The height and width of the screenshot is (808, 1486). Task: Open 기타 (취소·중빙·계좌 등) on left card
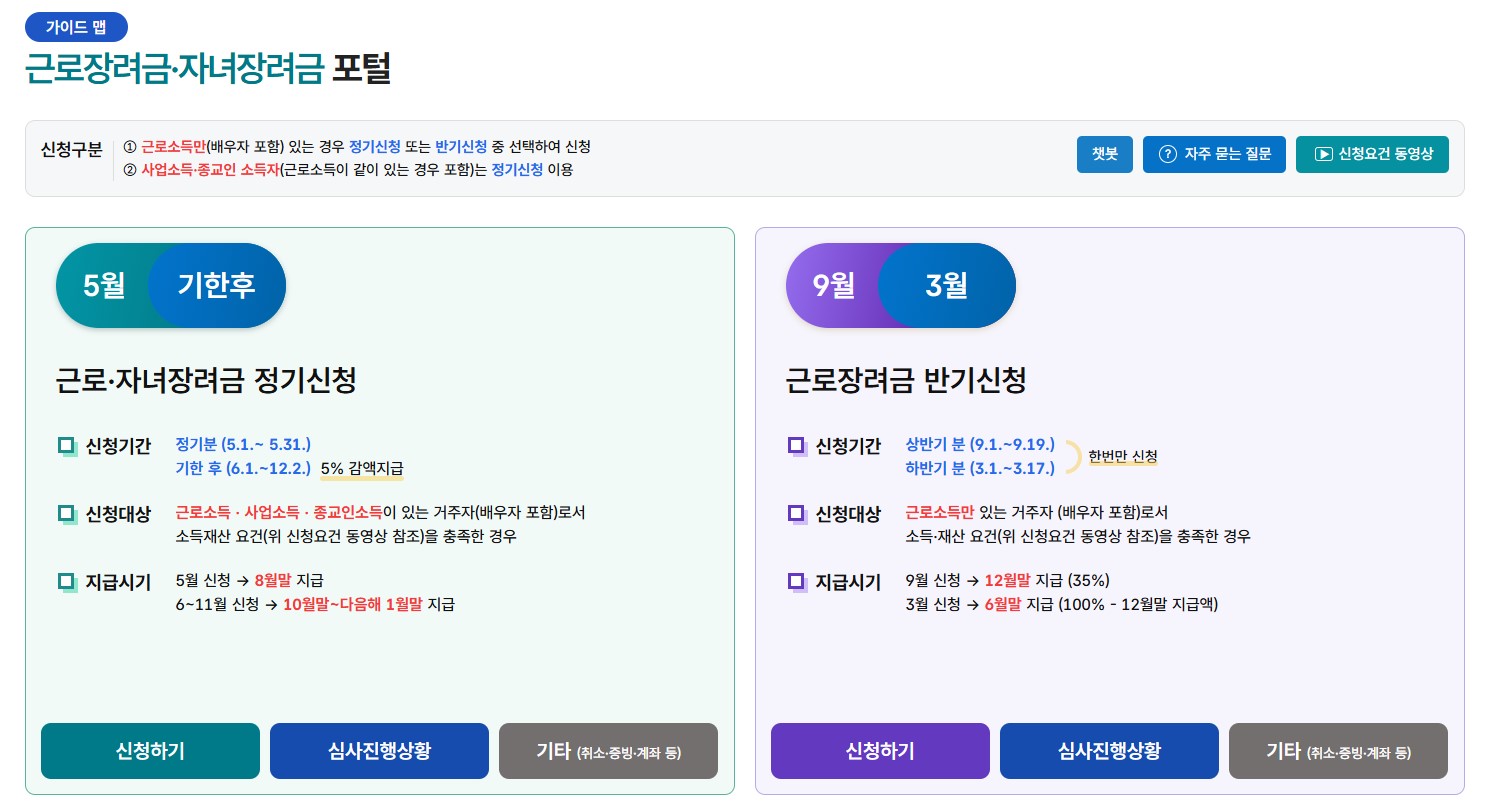pyautogui.click(x=608, y=751)
